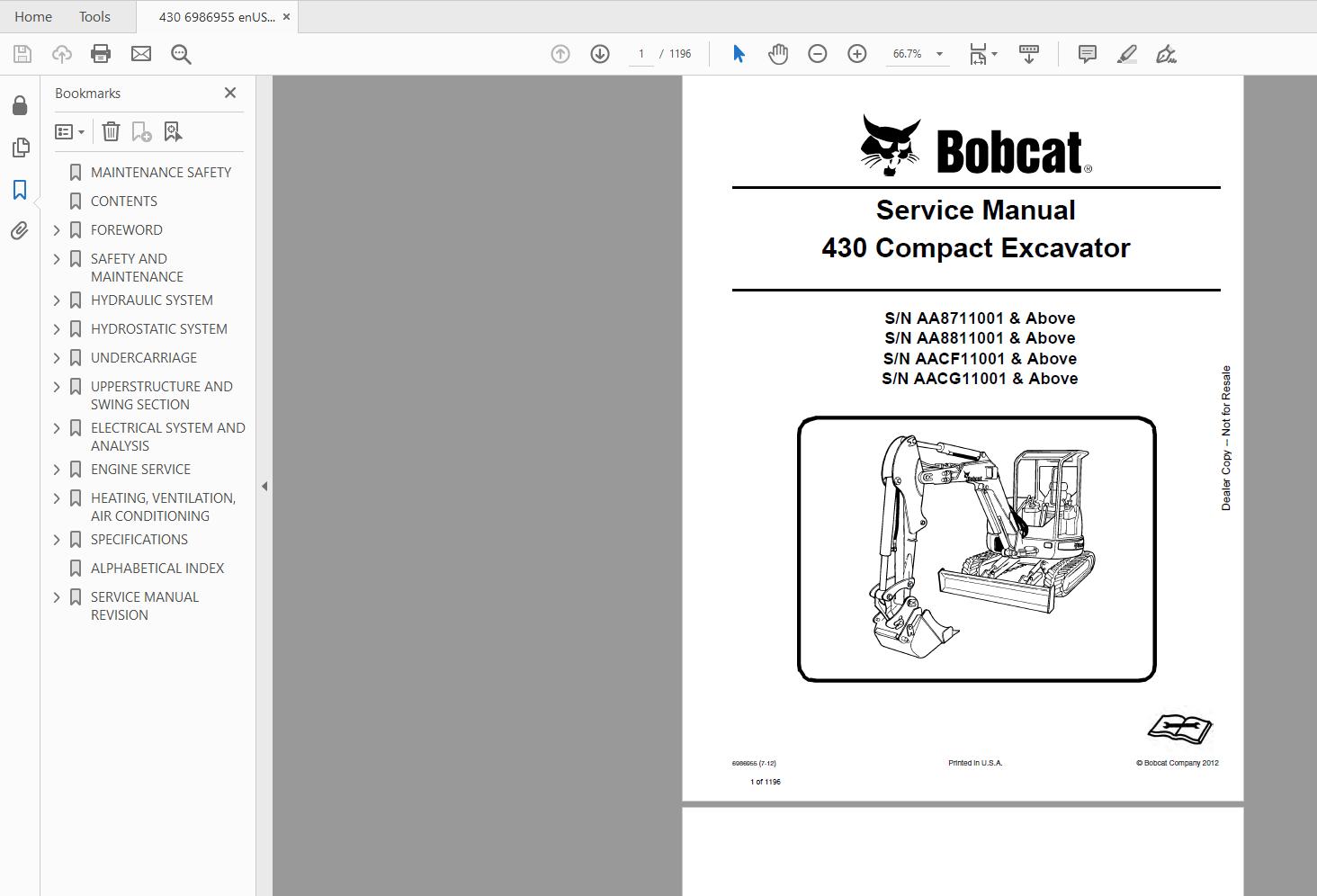The image size is (1317, 896).
Task: Open the find text magnifier tool
Action: tap(181, 54)
